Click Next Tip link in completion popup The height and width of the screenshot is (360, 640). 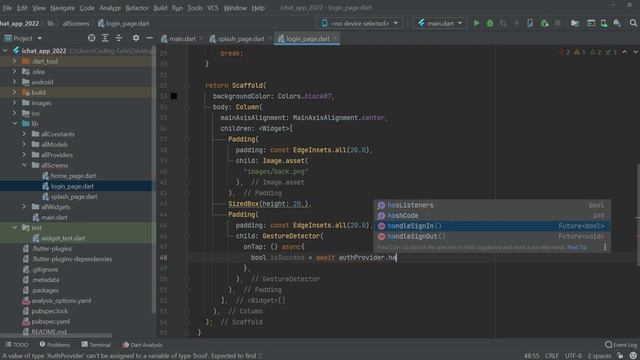[577, 247]
